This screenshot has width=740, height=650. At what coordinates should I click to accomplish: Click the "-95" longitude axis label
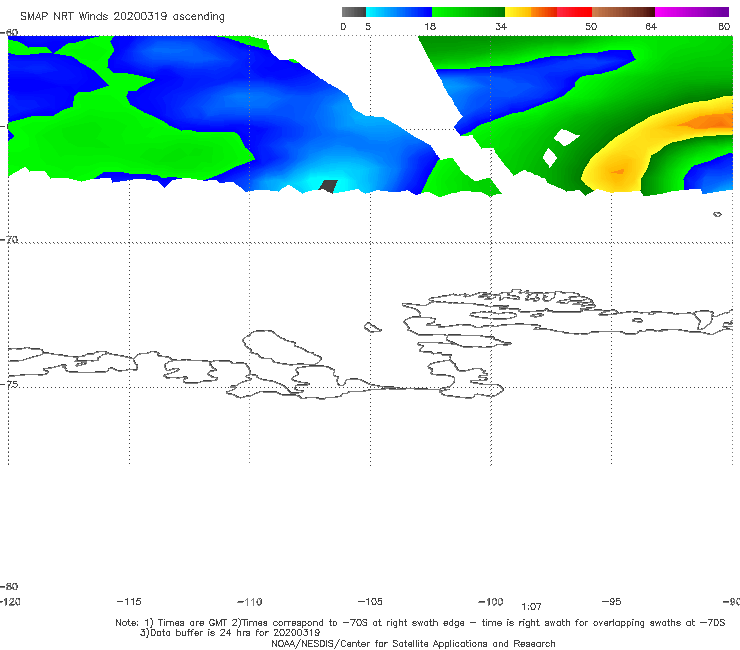click(x=612, y=601)
